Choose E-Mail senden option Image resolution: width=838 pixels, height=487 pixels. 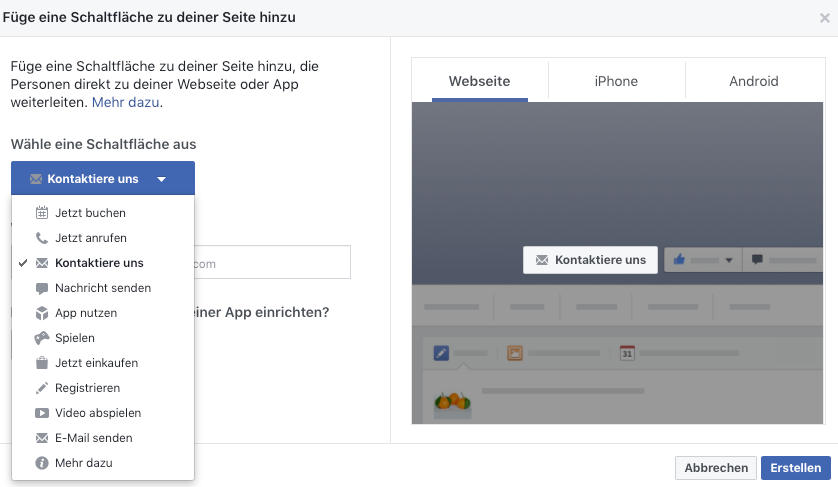[103, 438]
